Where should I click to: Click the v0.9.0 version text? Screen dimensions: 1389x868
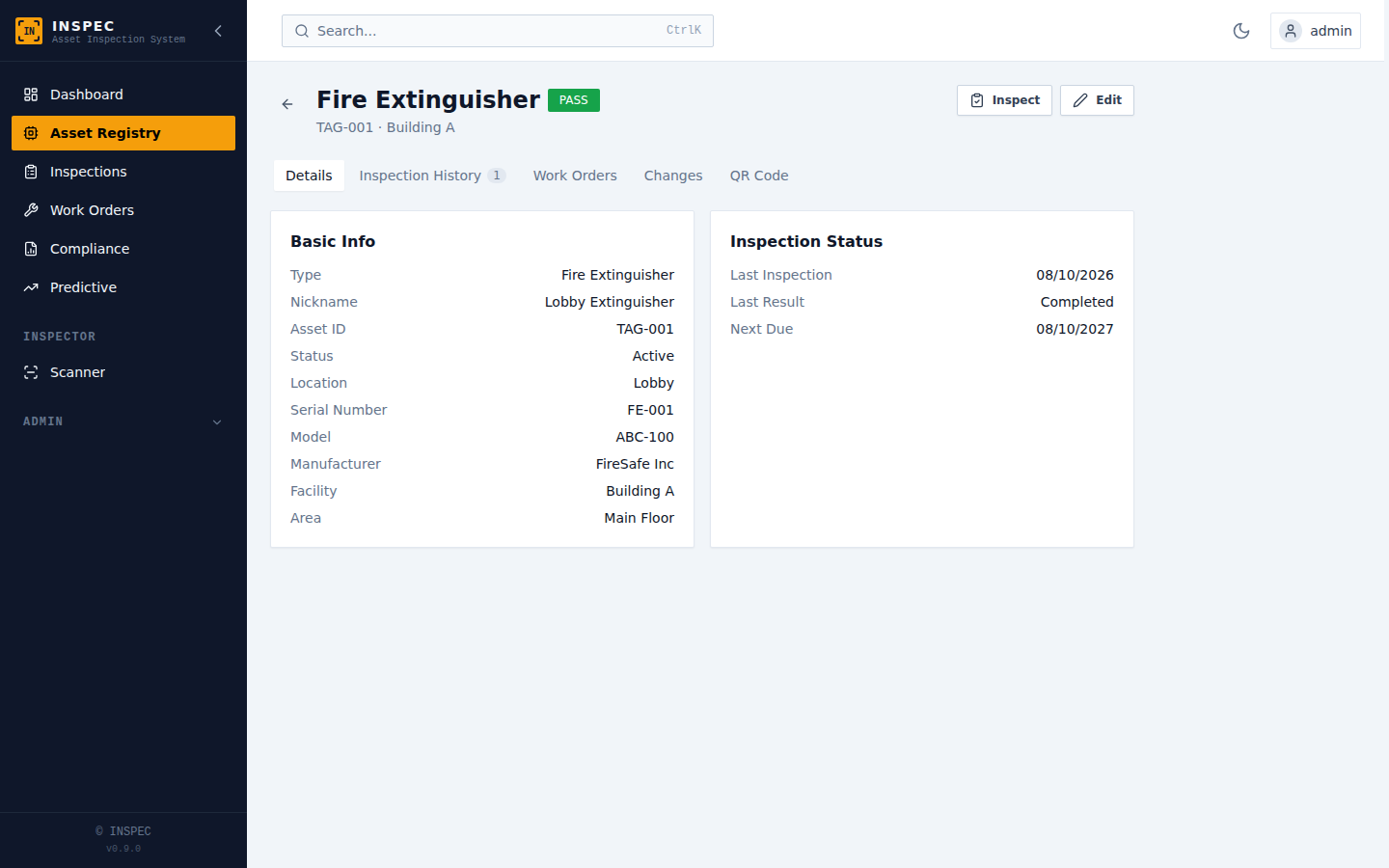pyautogui.click(x=123, y=849)
